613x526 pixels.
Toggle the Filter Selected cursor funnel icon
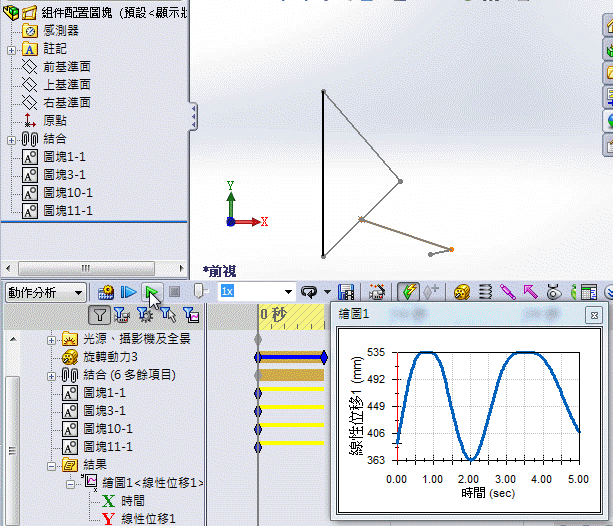[168, 315]
